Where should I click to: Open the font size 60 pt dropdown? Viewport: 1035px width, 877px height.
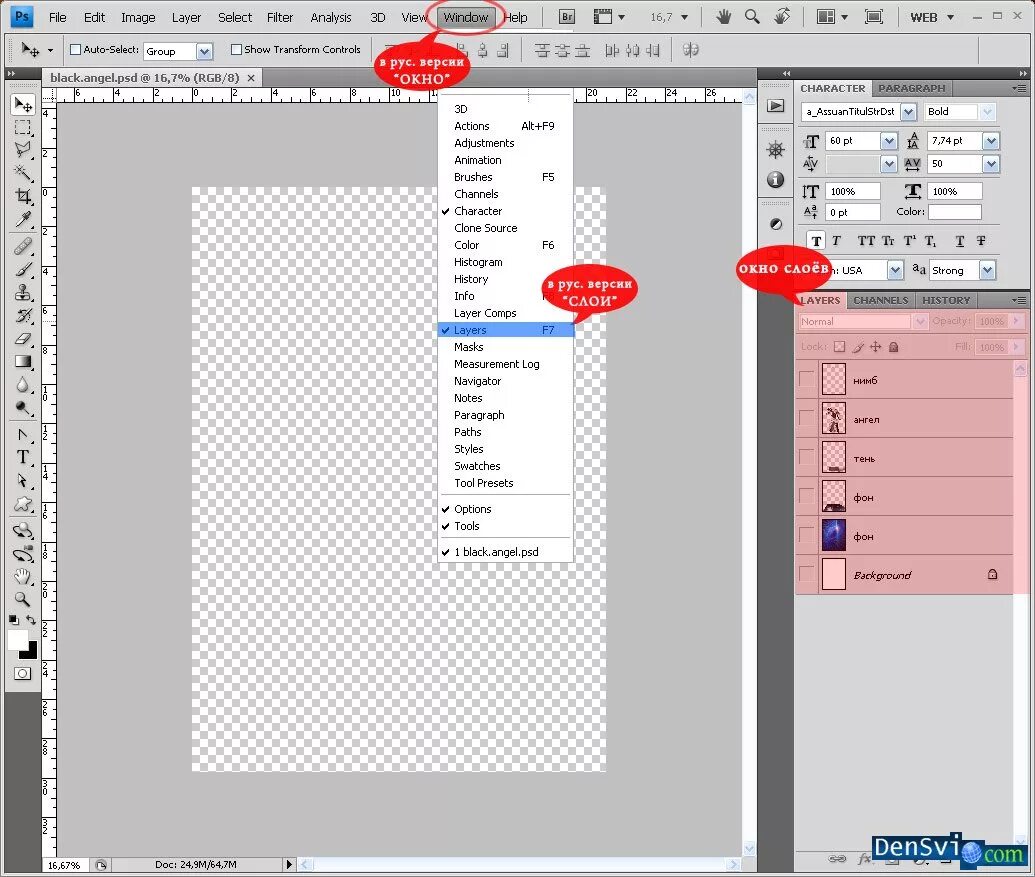888,141
